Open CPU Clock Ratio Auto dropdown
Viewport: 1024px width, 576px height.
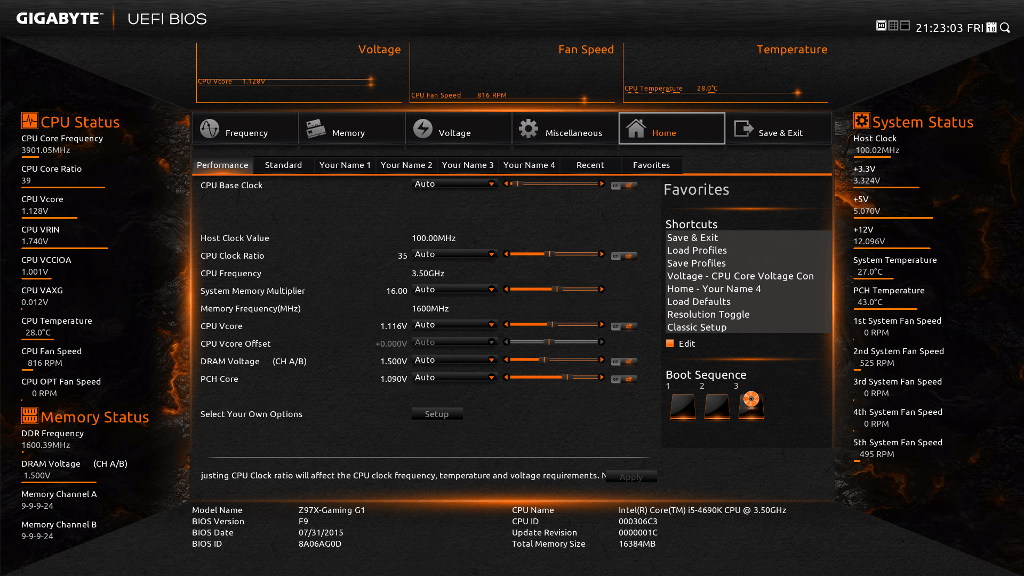coord(454,254)
